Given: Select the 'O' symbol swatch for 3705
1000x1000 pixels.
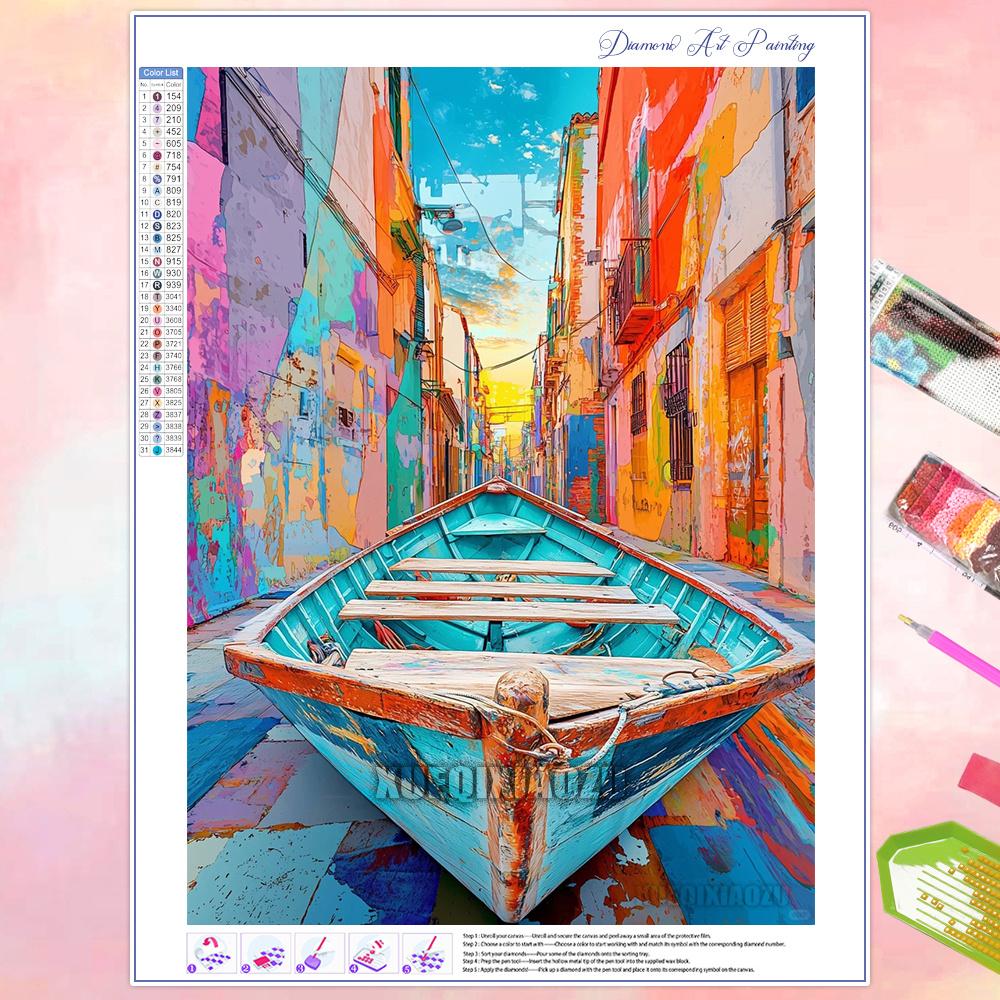Looking at the screenshot, I should (x=157, y=332).
